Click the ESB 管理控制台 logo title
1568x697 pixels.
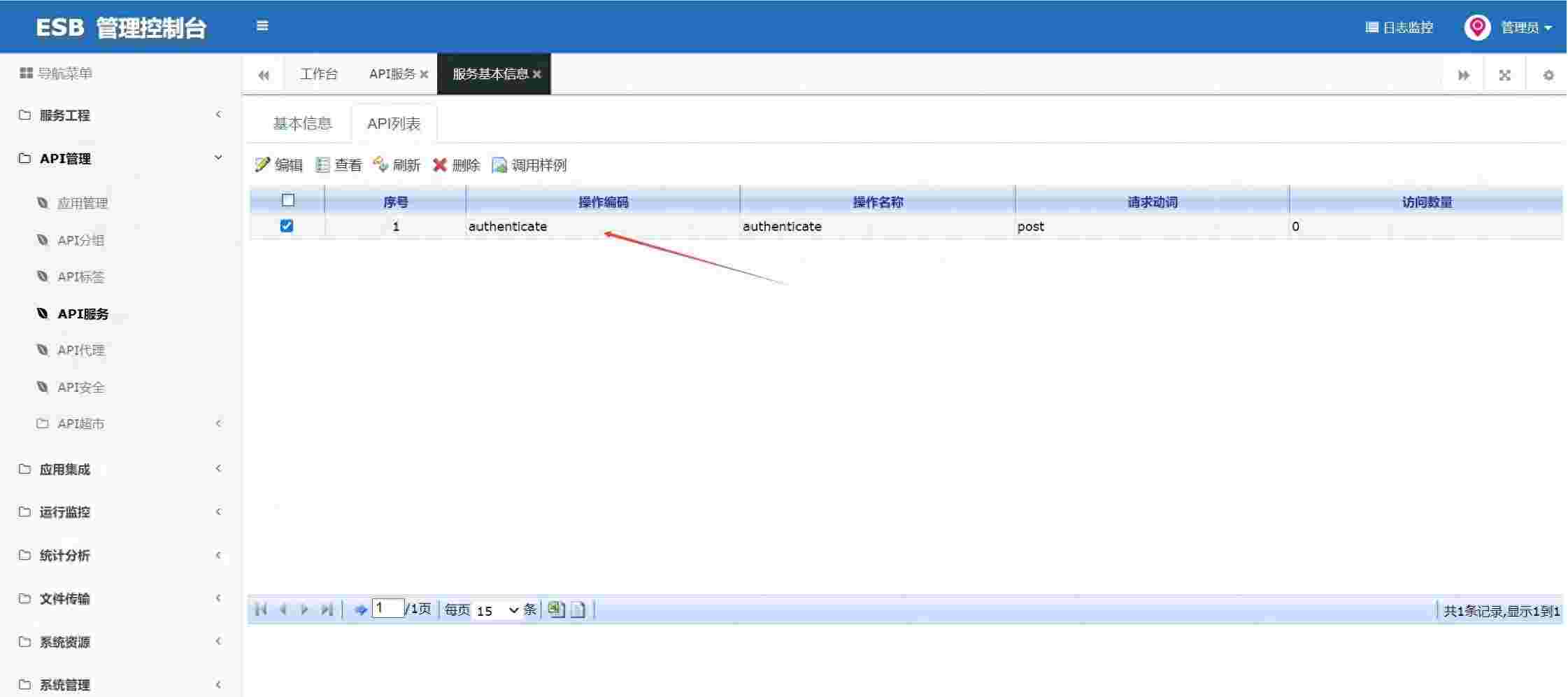(121, 27)
